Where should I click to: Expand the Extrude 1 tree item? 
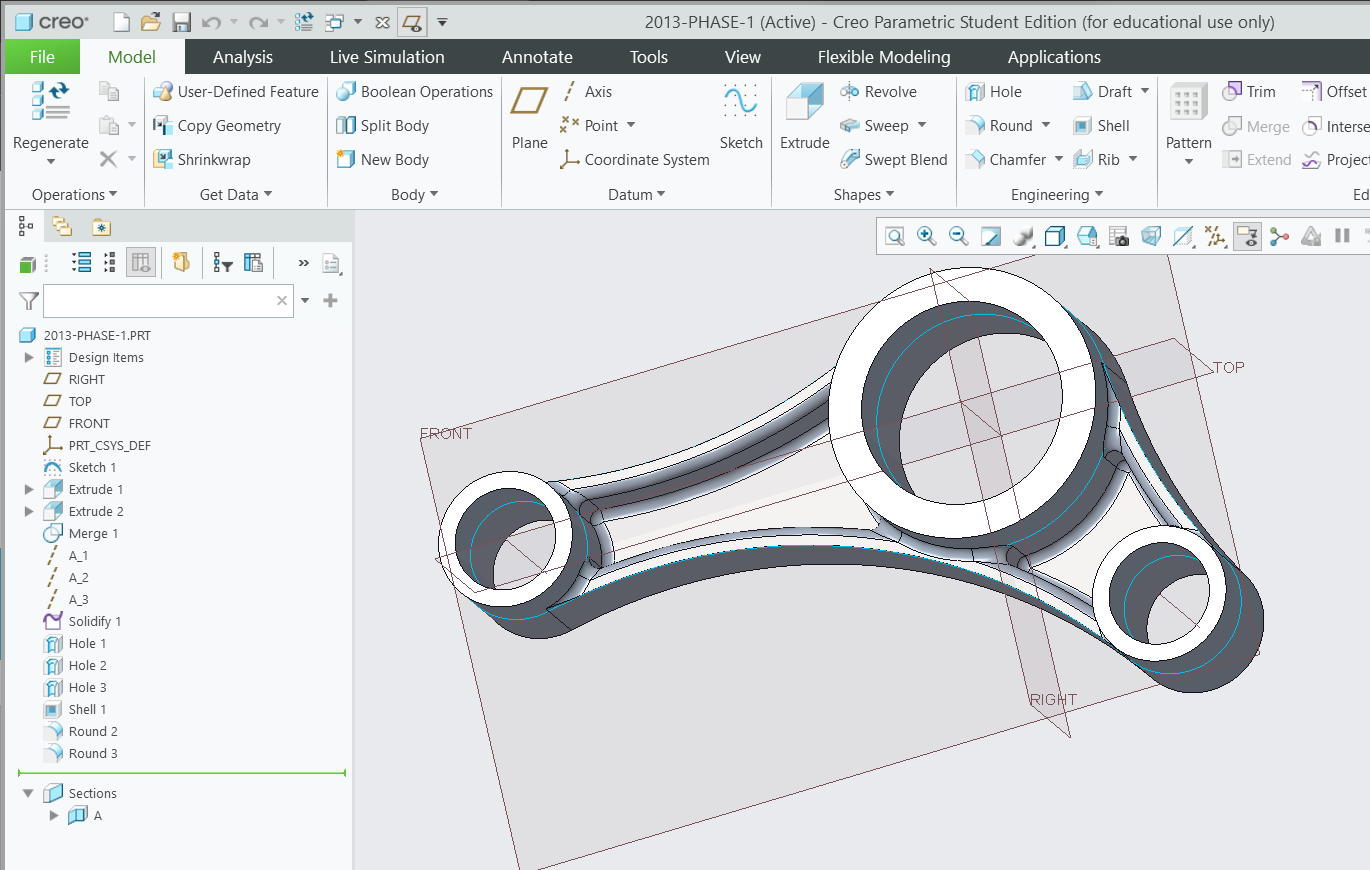click(28, 489)
